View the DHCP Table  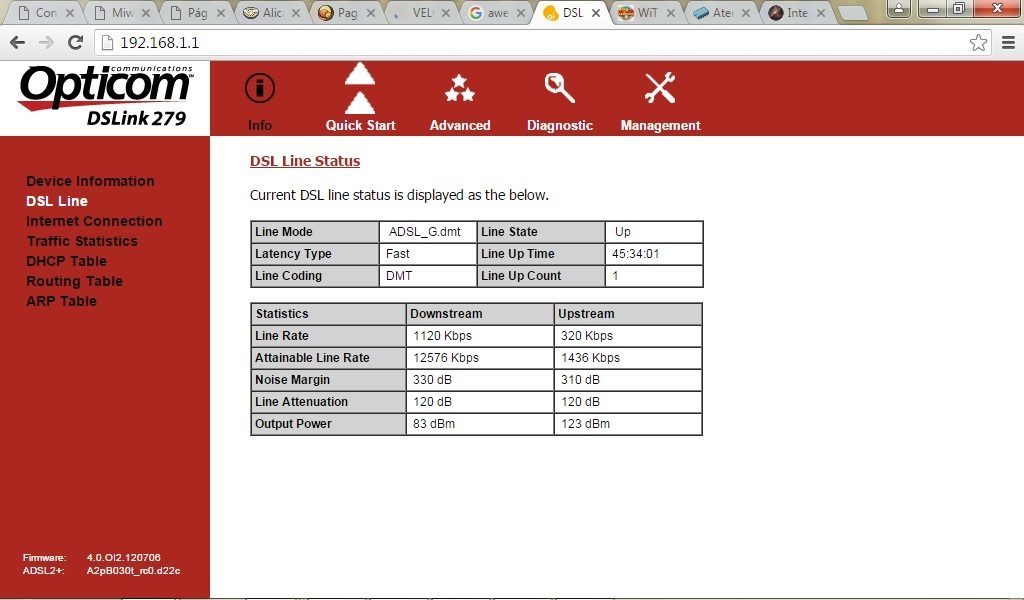(x=67, y=261)
